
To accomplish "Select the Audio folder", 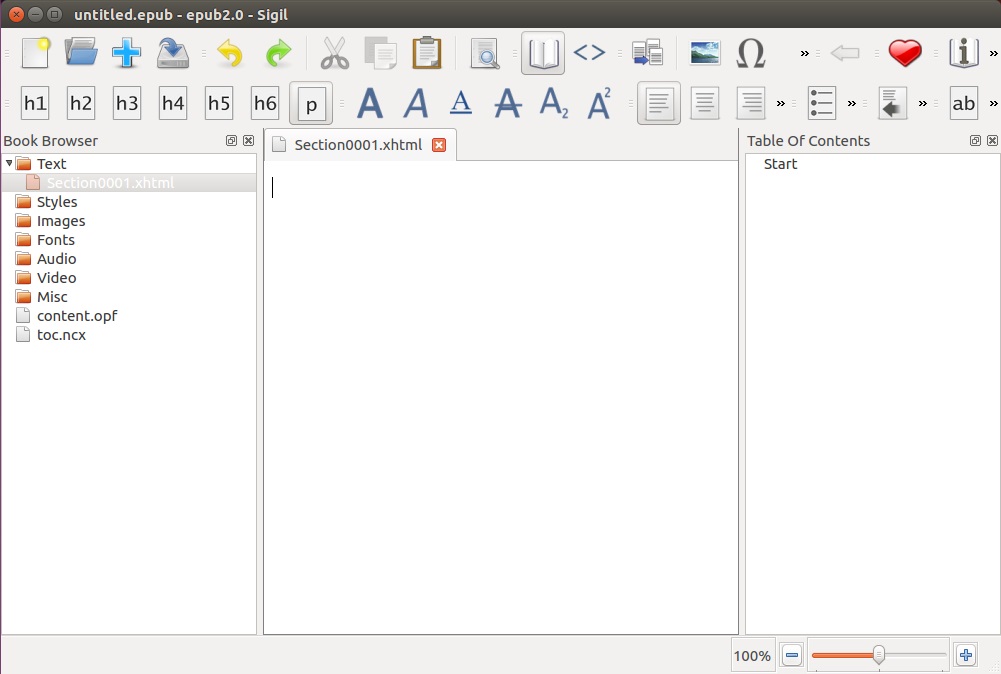I will point(56,258).
